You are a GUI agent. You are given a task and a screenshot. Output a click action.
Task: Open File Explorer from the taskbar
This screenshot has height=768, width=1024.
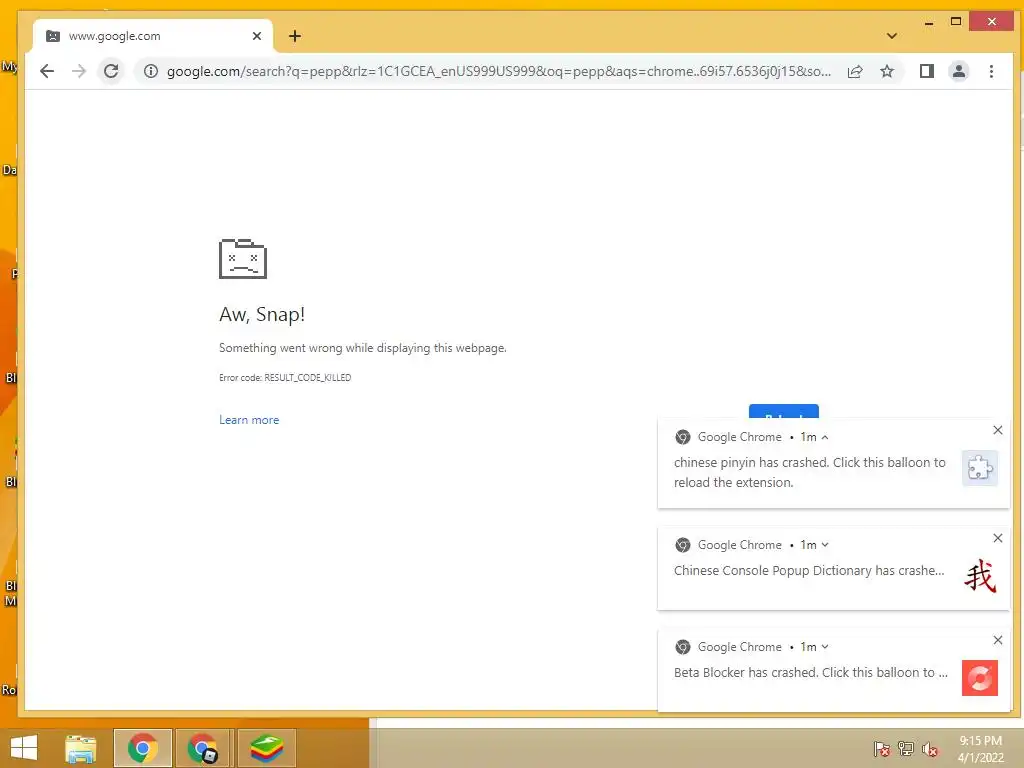click(x=81, y=748)
